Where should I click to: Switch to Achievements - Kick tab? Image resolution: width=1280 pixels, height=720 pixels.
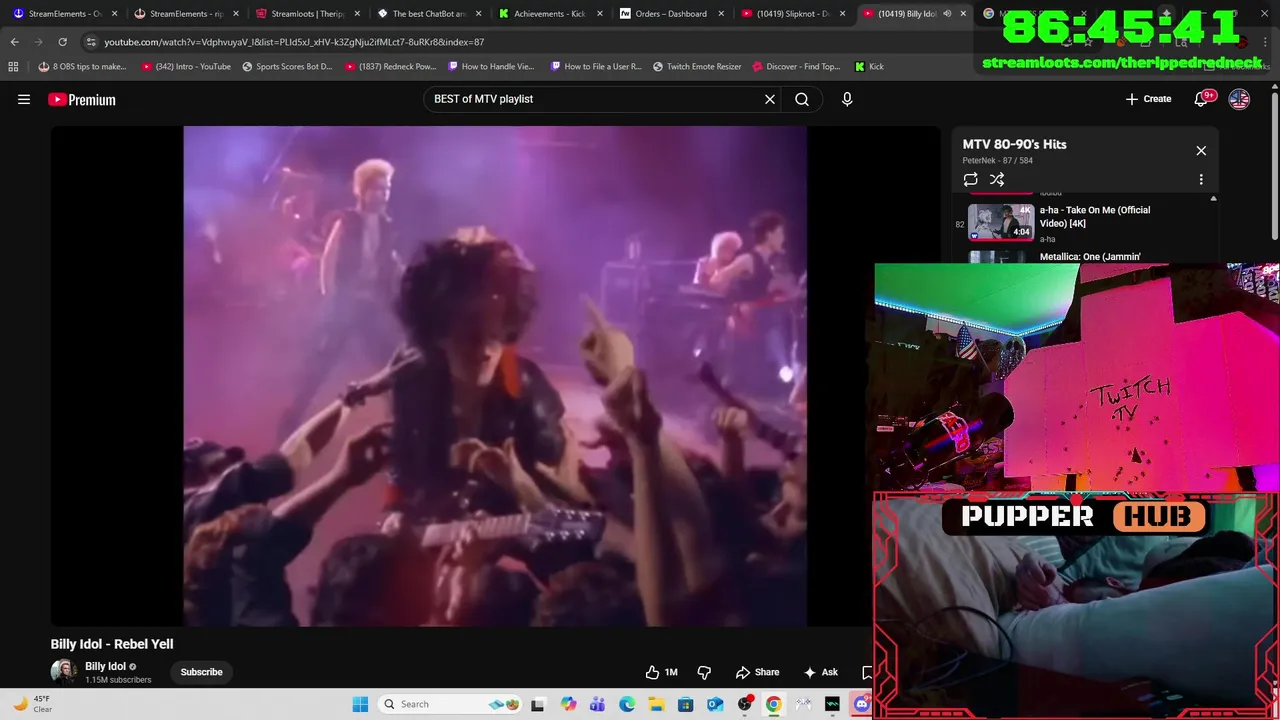point(549,14)
